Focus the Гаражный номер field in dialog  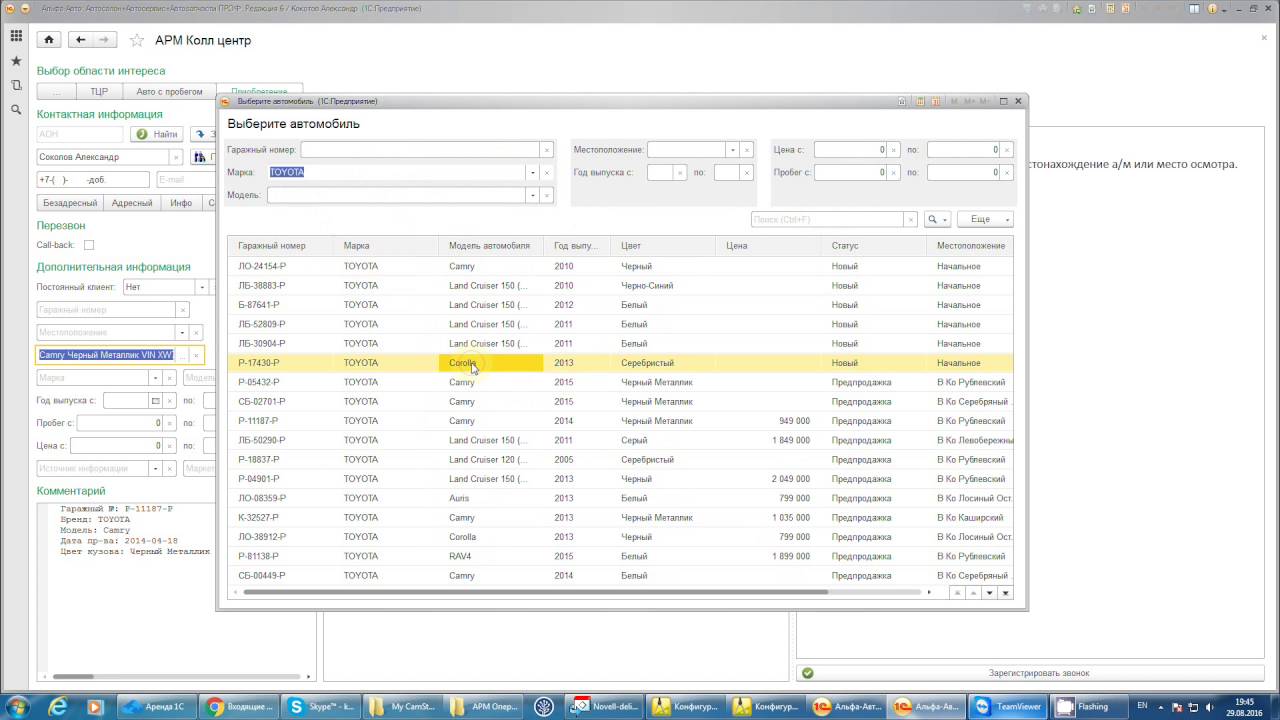click(420, 150)
